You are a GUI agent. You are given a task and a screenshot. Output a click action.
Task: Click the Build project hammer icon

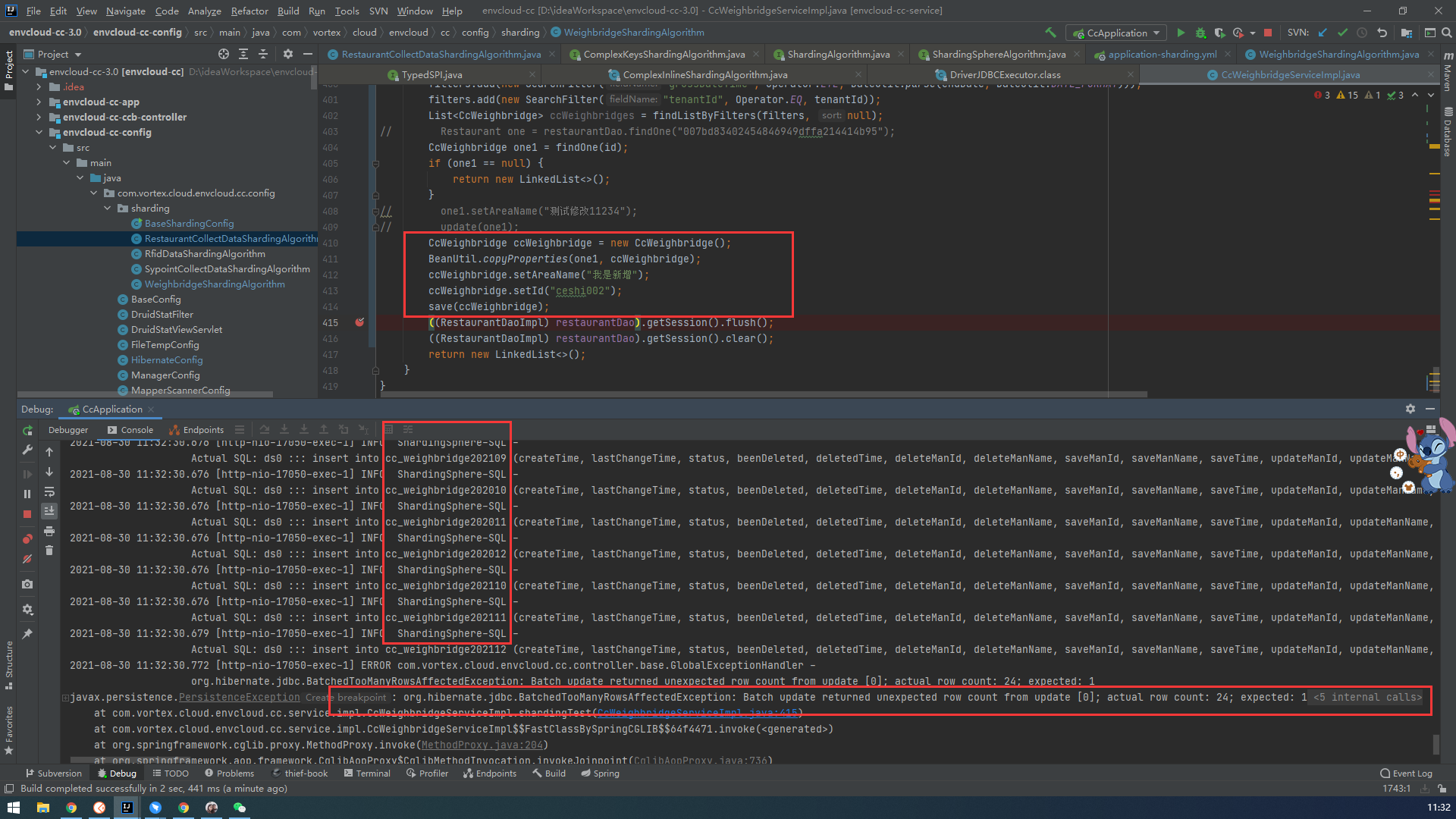[1050, 33]
